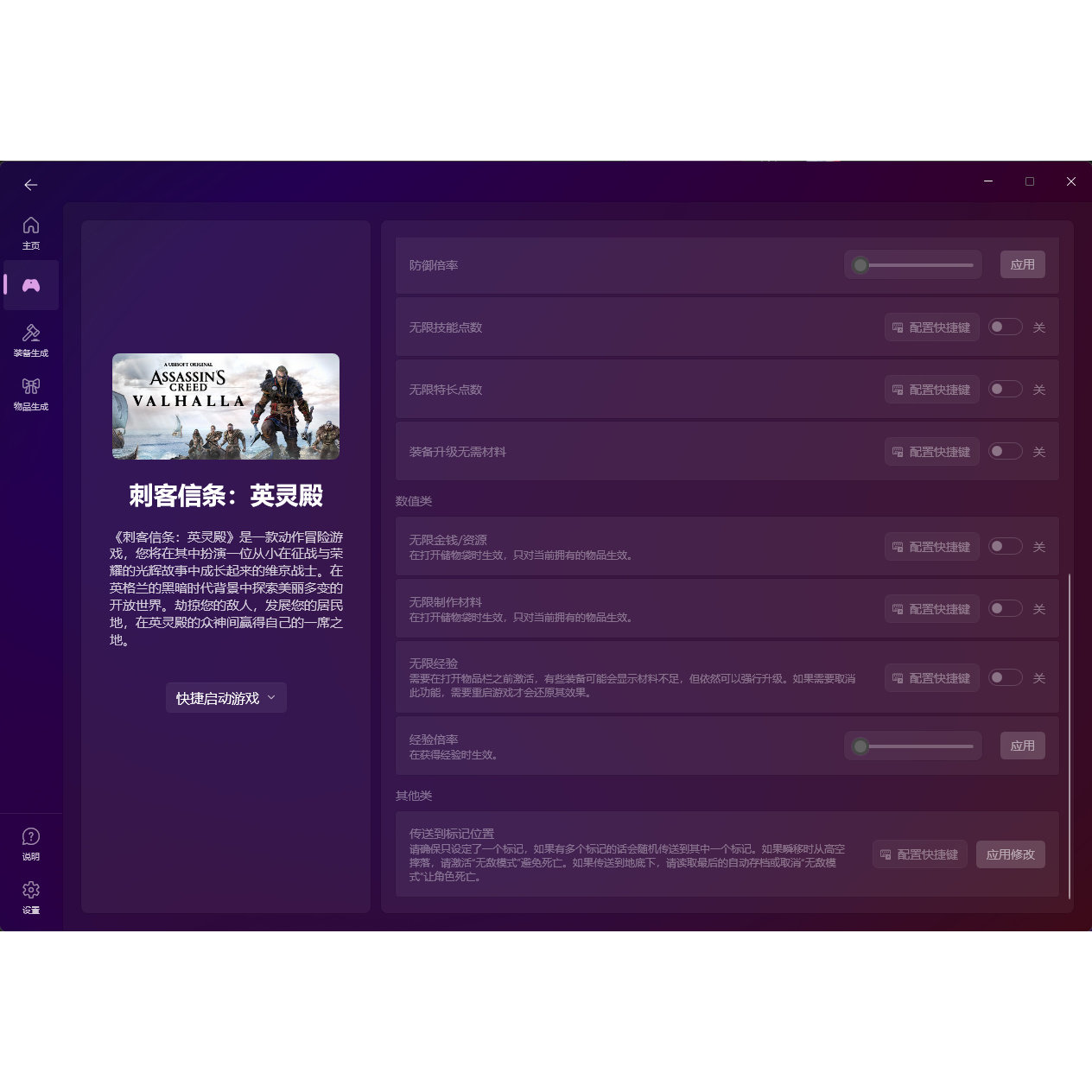Open 设置 settings
The image size is (1092, 1092).
tap(31, 898)
